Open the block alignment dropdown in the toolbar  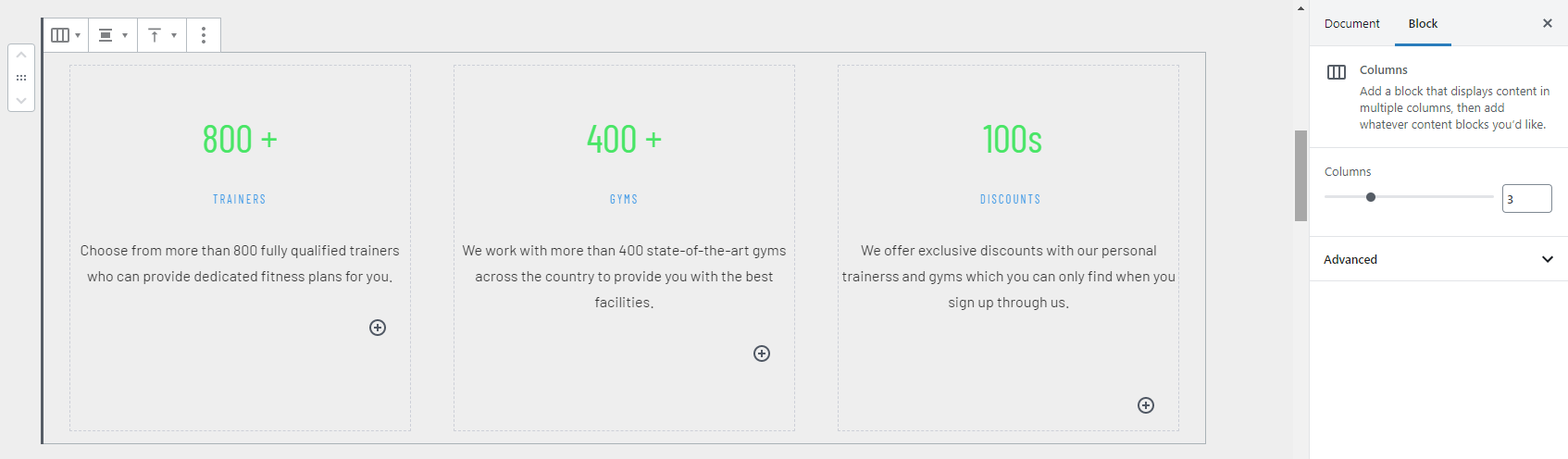click(113, 35)
